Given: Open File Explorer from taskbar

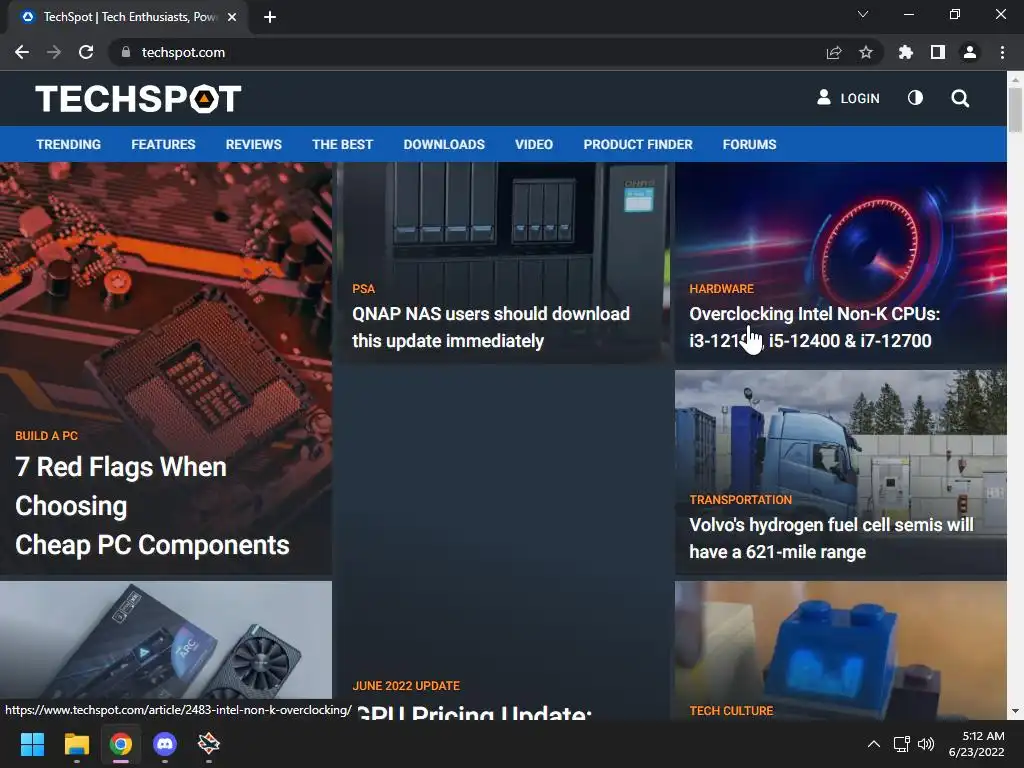Looking at the screenshot, I should click(76, 744).
